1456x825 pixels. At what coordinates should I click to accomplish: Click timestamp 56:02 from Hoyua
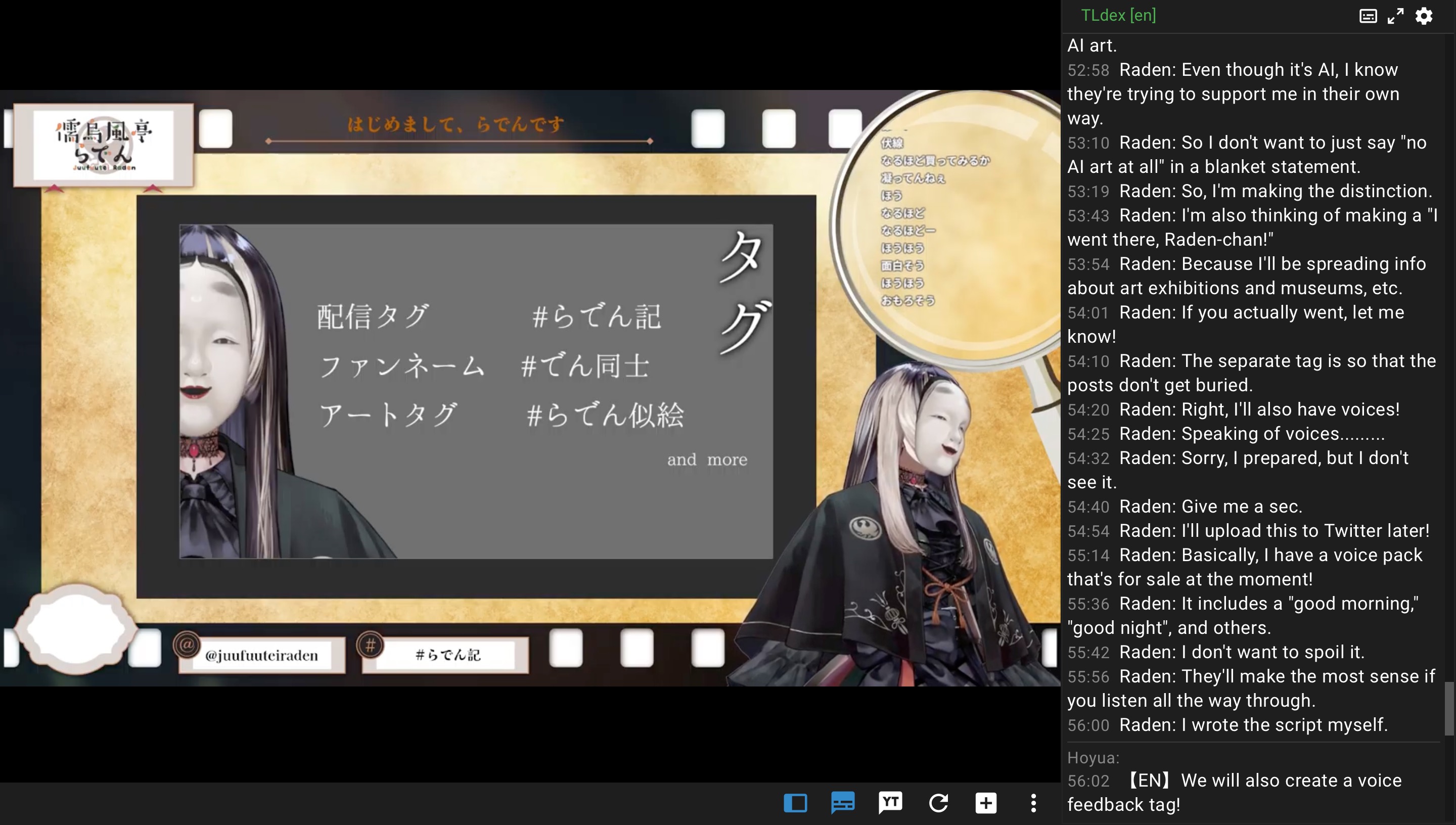point(1088,781)
